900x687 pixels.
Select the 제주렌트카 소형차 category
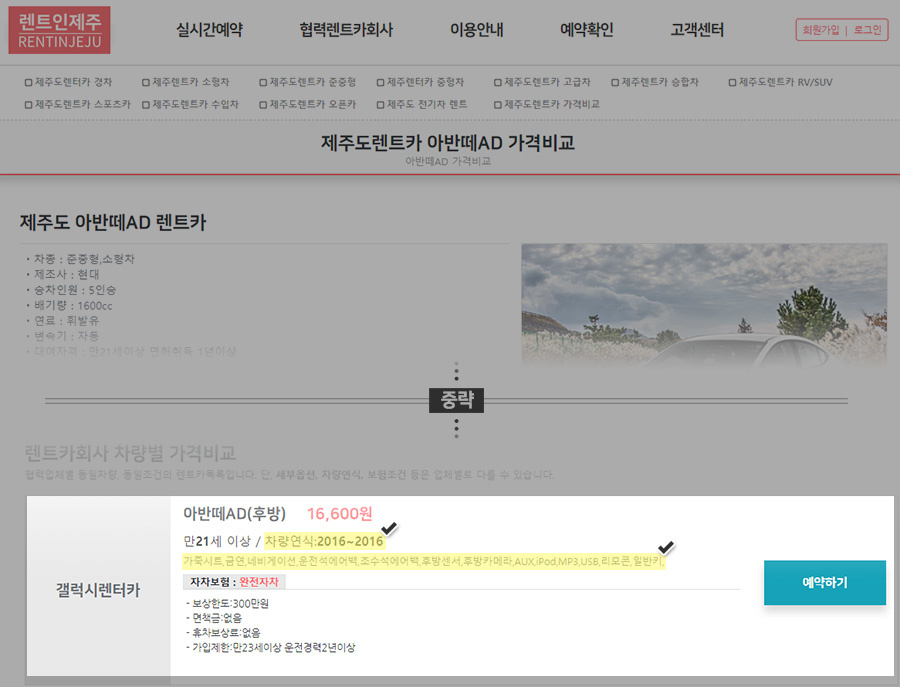(186, 82)
